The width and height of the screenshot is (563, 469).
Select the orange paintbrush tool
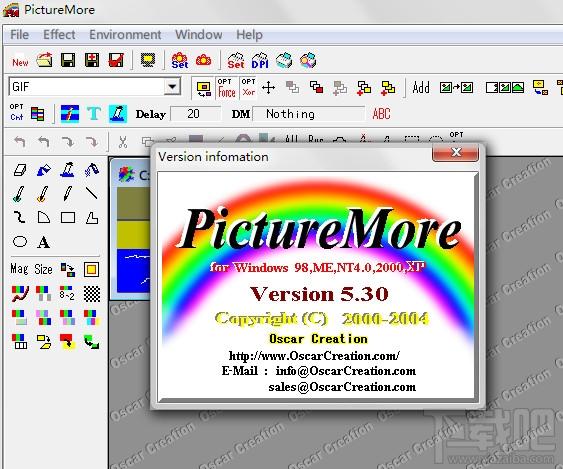43,194
